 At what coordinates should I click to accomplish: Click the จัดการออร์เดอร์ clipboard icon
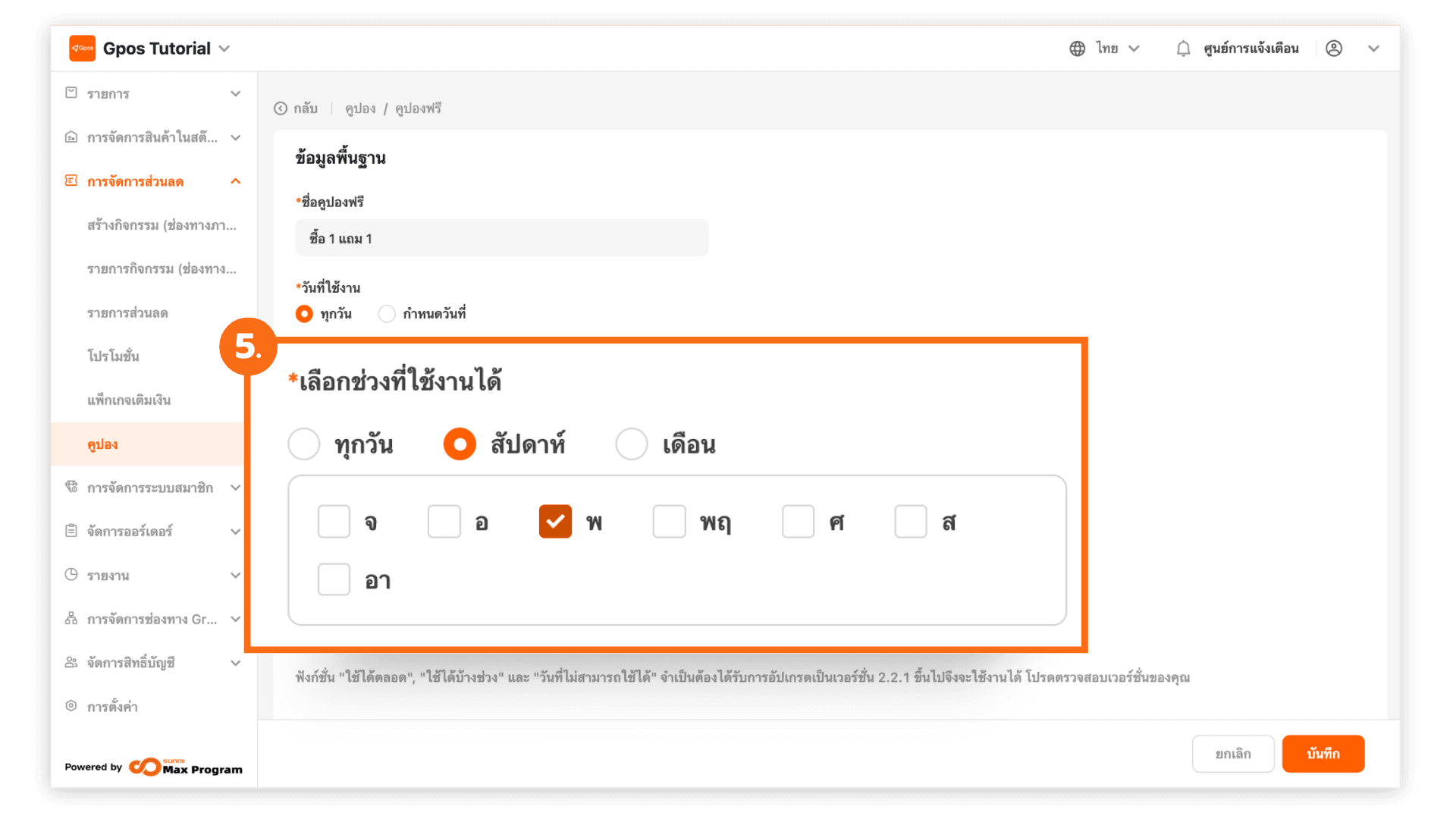coord(71,531)
